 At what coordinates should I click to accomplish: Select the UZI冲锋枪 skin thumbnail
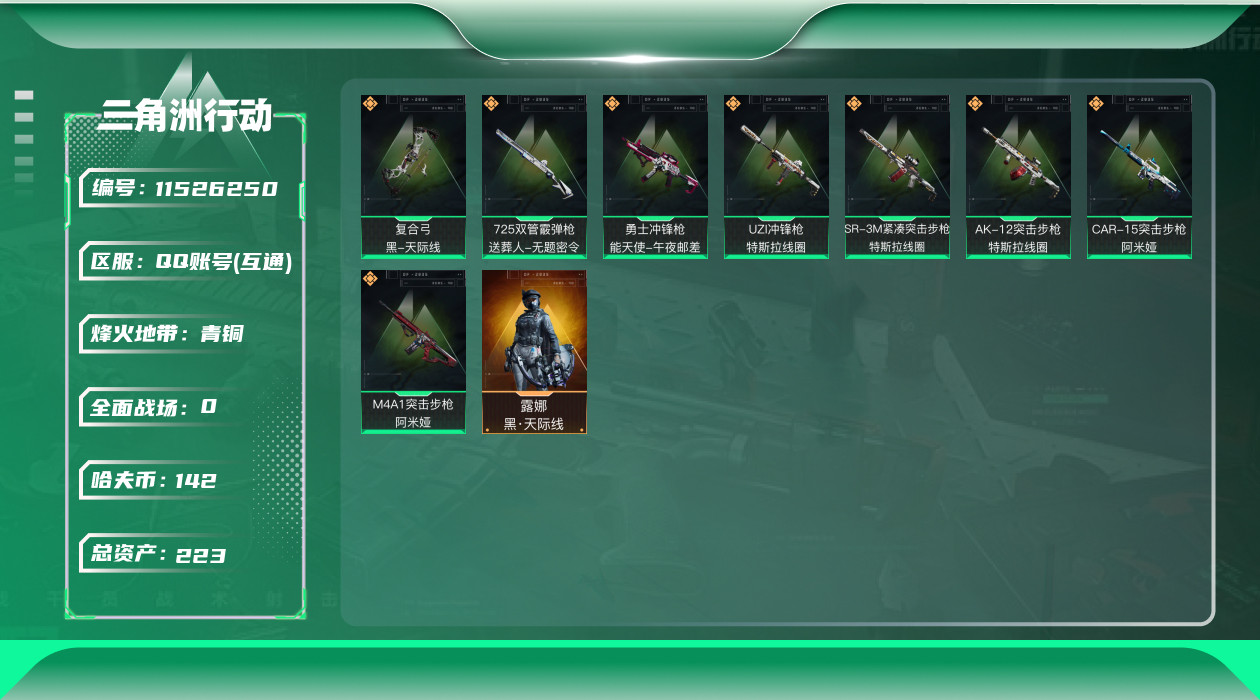[776, 177]
